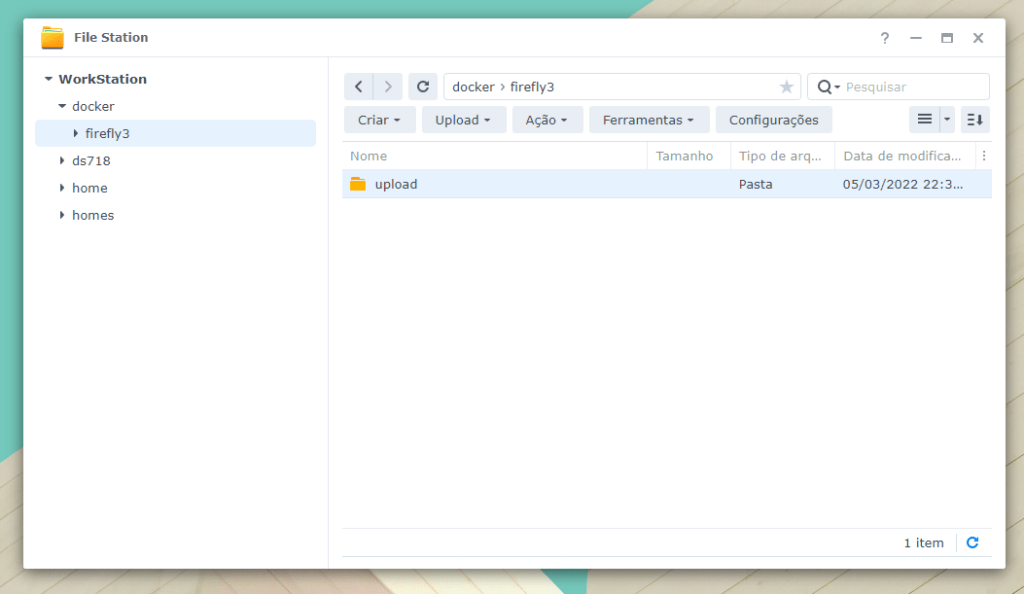Click the Configurações button
The width and height of the screenshot is (1024, 594).
[773, 120]
